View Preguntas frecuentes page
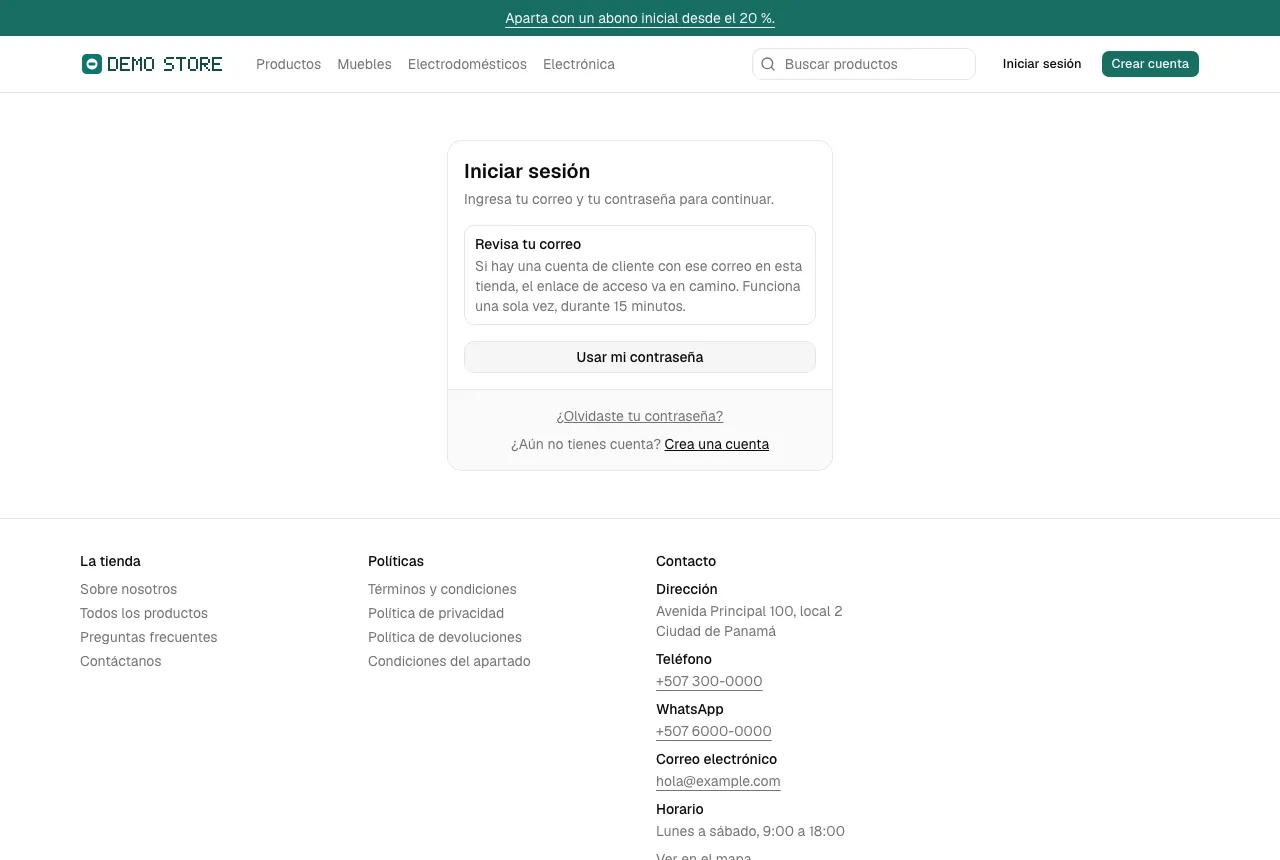This screenshot has width=1280, height=860. pos(148,637)
